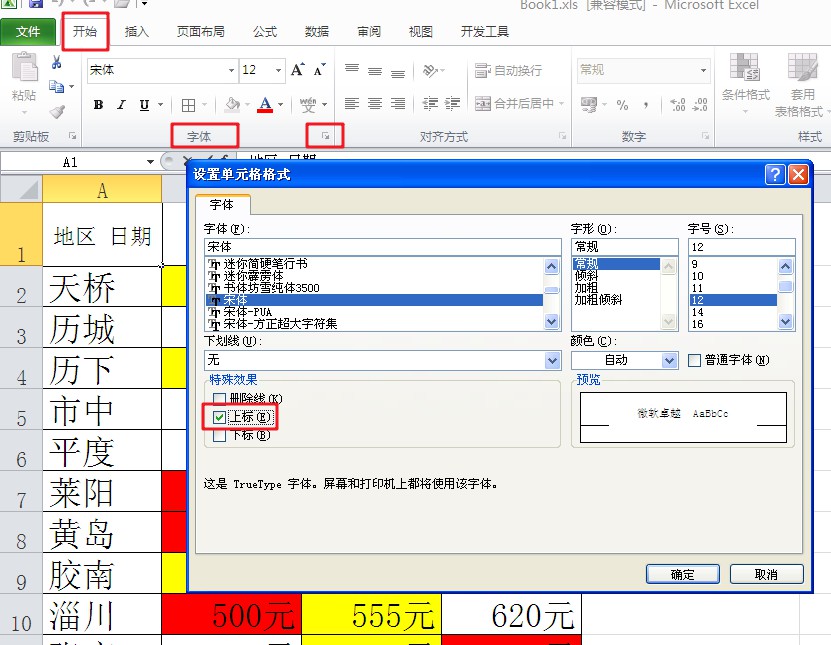Open the font size dropdown arrow

click(x=277, y=71)
